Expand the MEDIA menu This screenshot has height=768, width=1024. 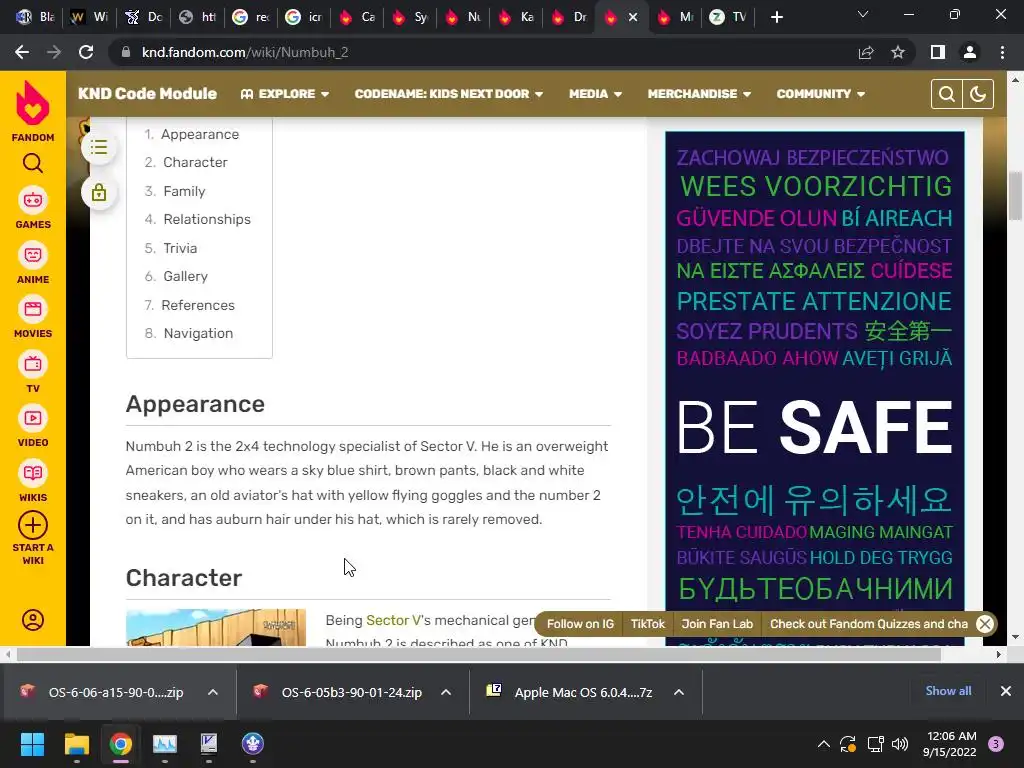tap(595, 94)
